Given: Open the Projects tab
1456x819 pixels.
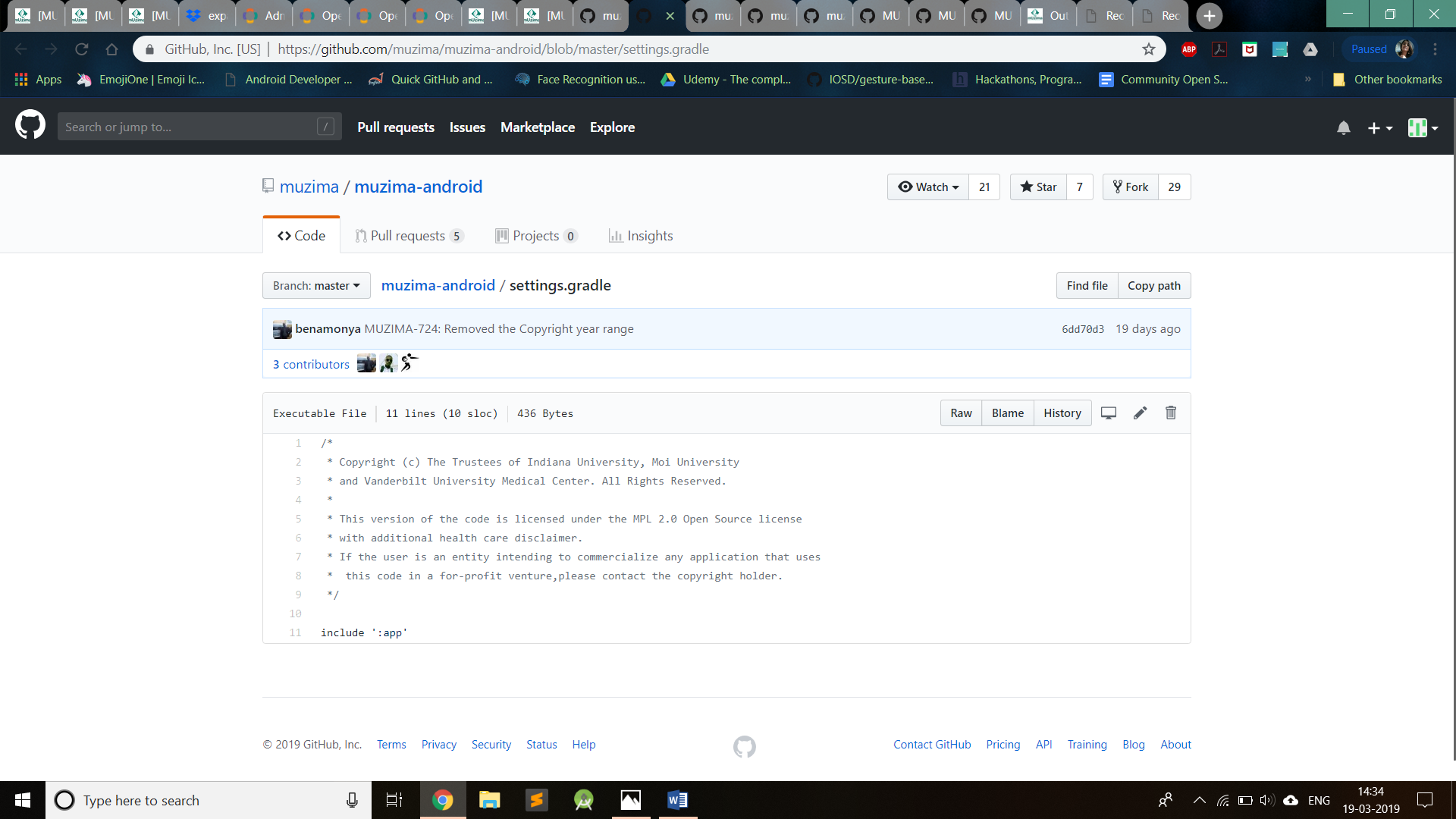Looking at the screenshot, I should click(x=536, y=236).
